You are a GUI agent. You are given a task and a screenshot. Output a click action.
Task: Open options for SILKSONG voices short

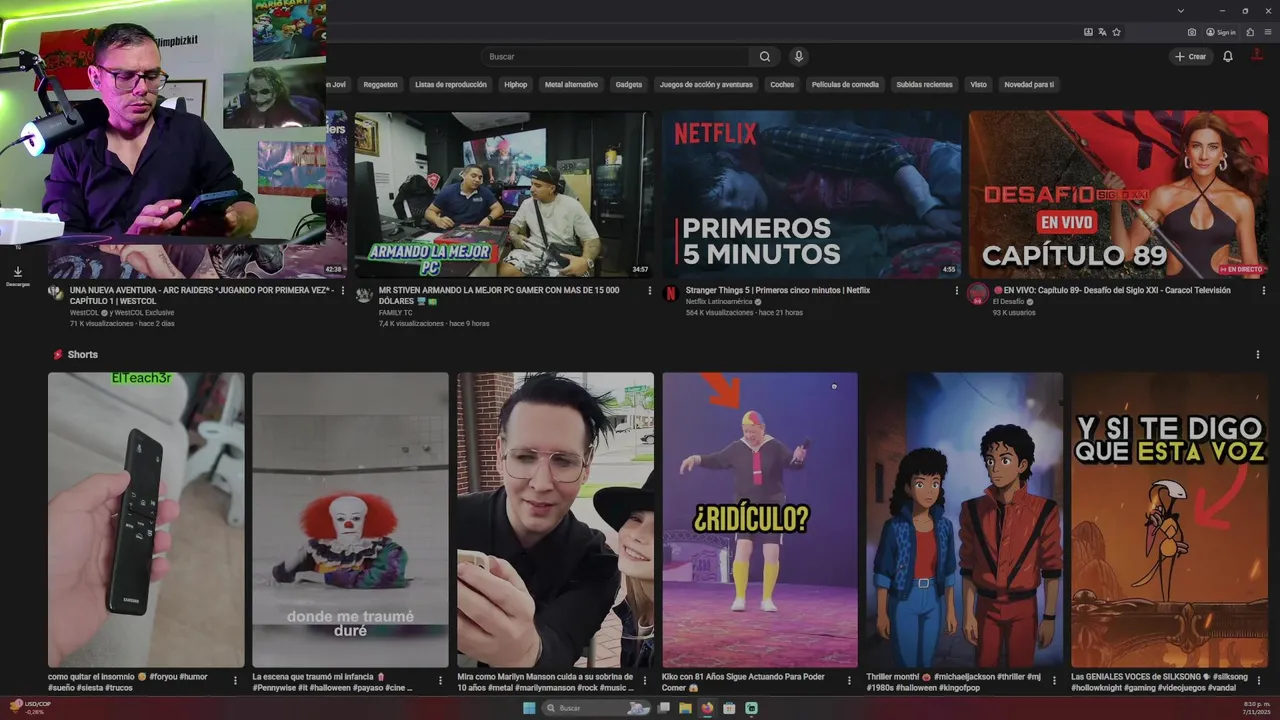1258,681
